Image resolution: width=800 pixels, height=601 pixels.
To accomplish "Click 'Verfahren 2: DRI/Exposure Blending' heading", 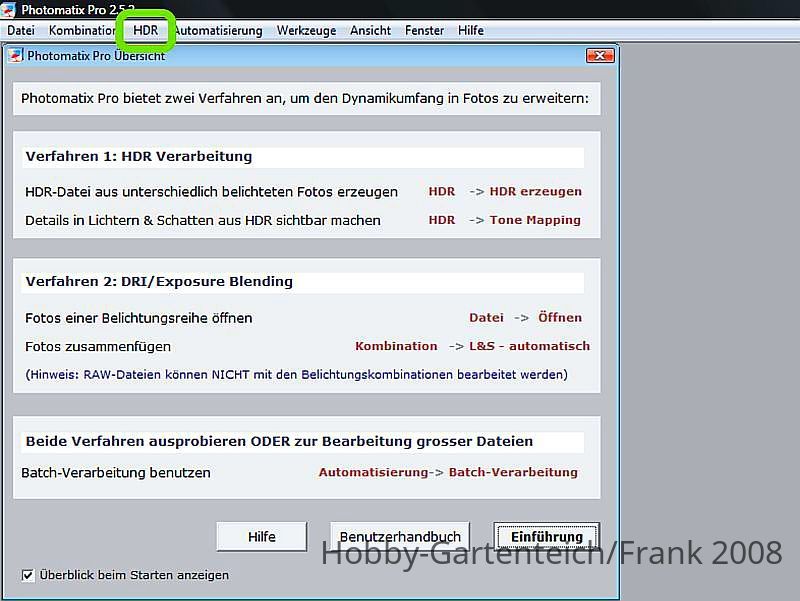I will (x=159, y=282).
